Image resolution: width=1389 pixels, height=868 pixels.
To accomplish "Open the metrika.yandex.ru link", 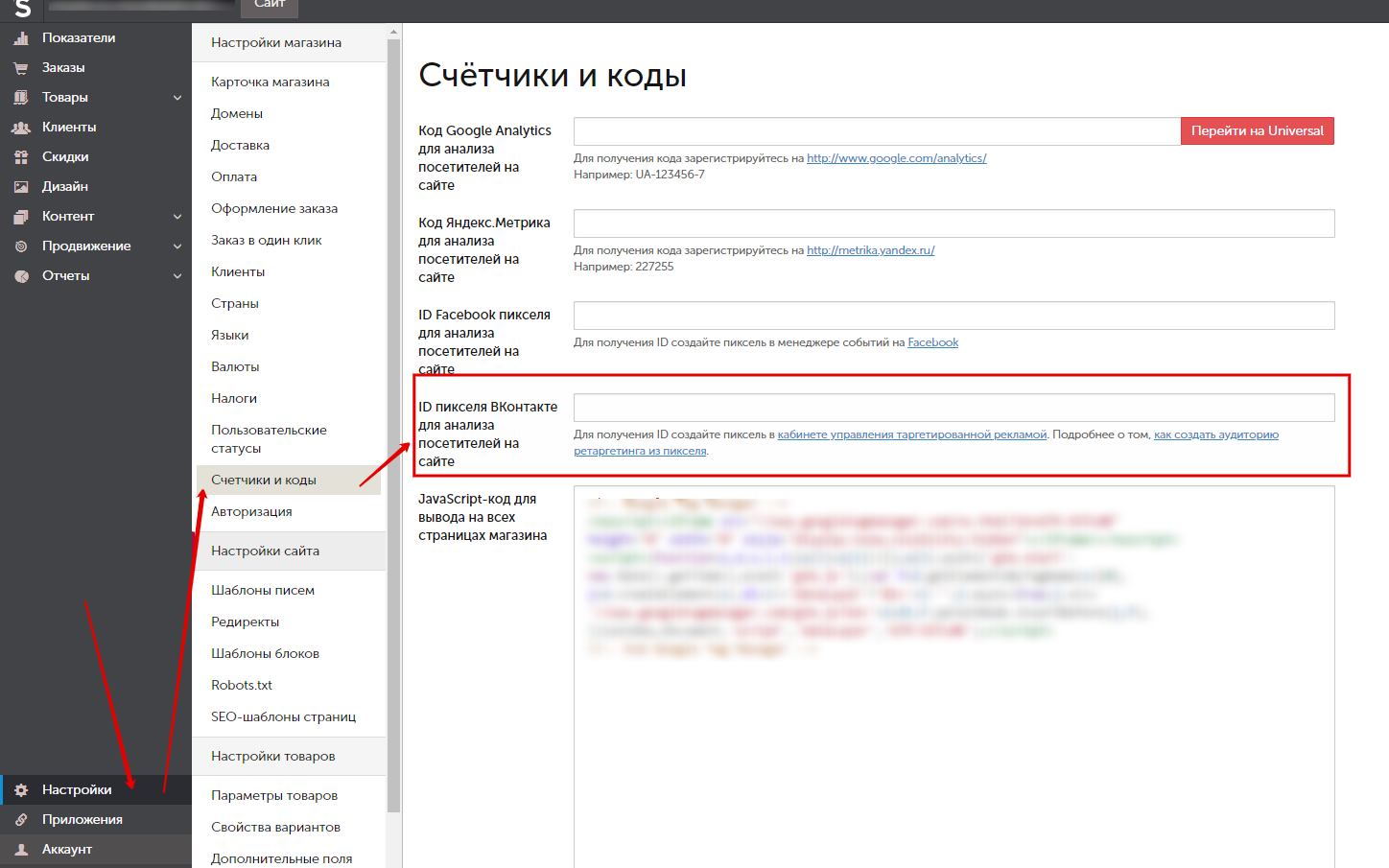I will pos(870,250).
